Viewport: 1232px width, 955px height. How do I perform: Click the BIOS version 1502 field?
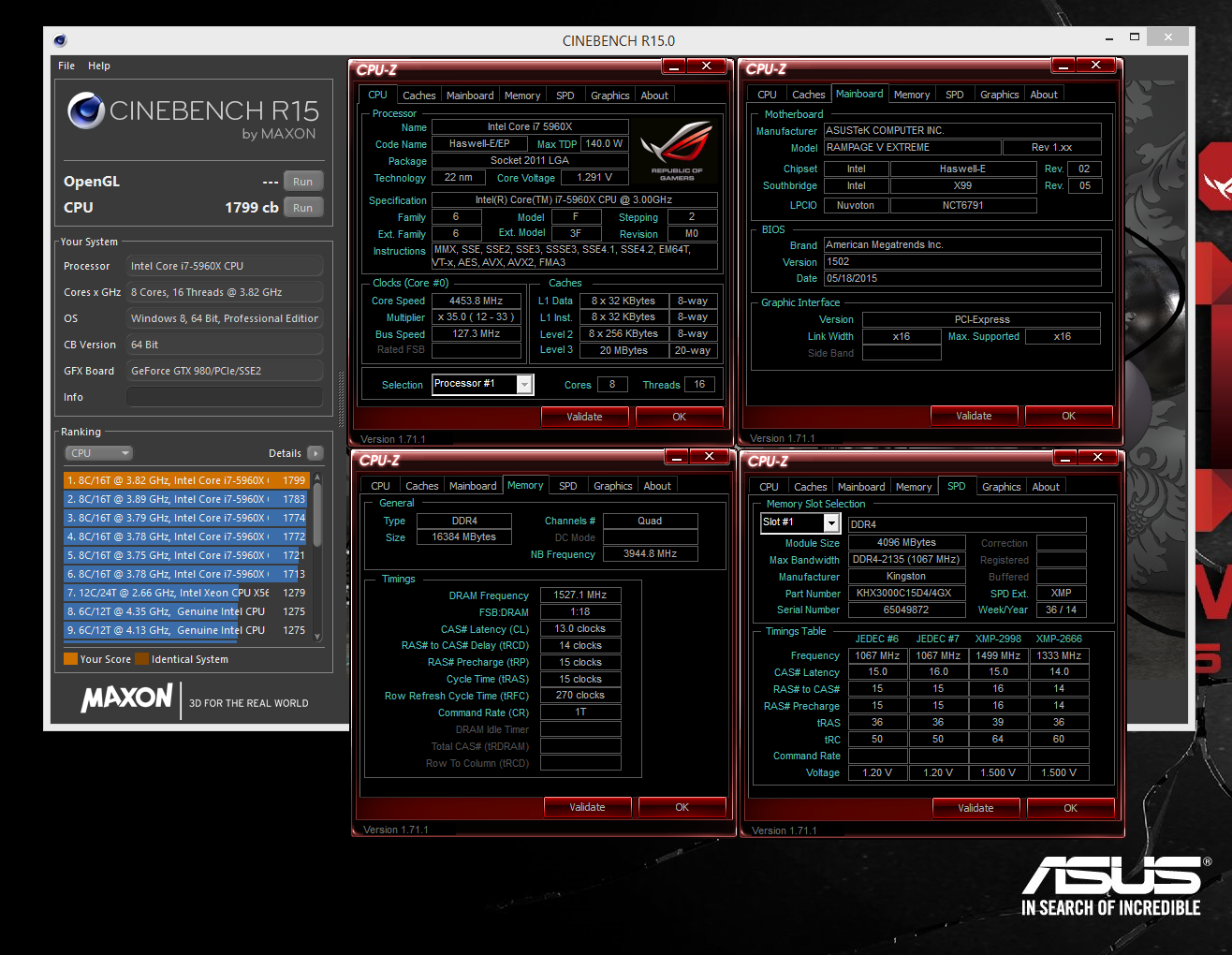pos(962,261)
